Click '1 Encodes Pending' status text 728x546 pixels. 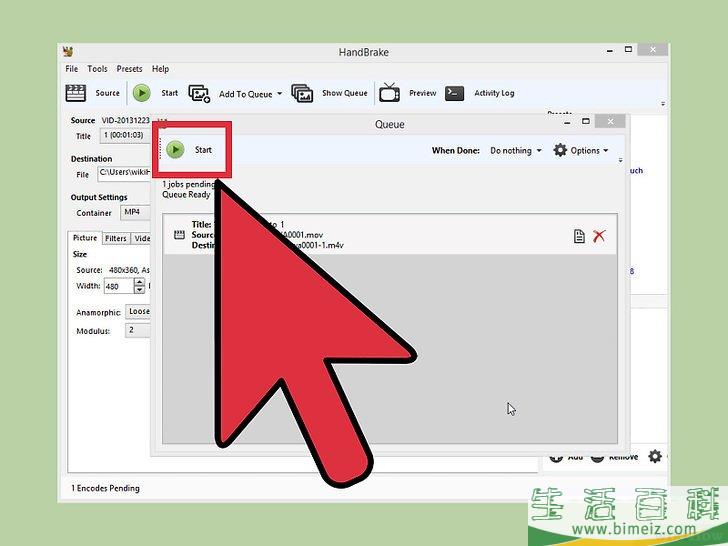pos(105,488)
